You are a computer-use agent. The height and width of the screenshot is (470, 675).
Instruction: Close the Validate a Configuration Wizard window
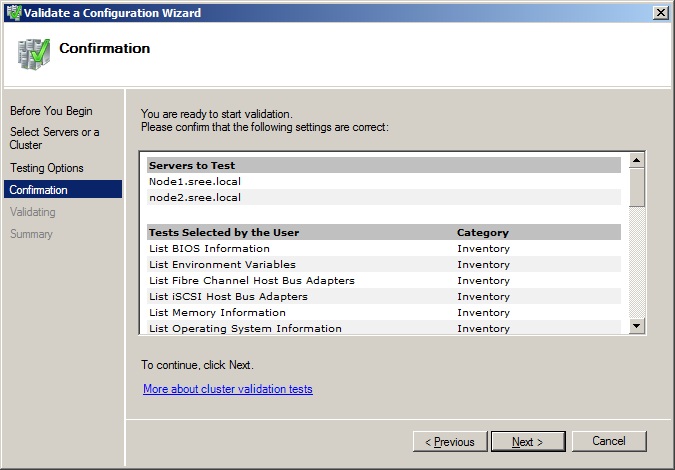(660, 12)
